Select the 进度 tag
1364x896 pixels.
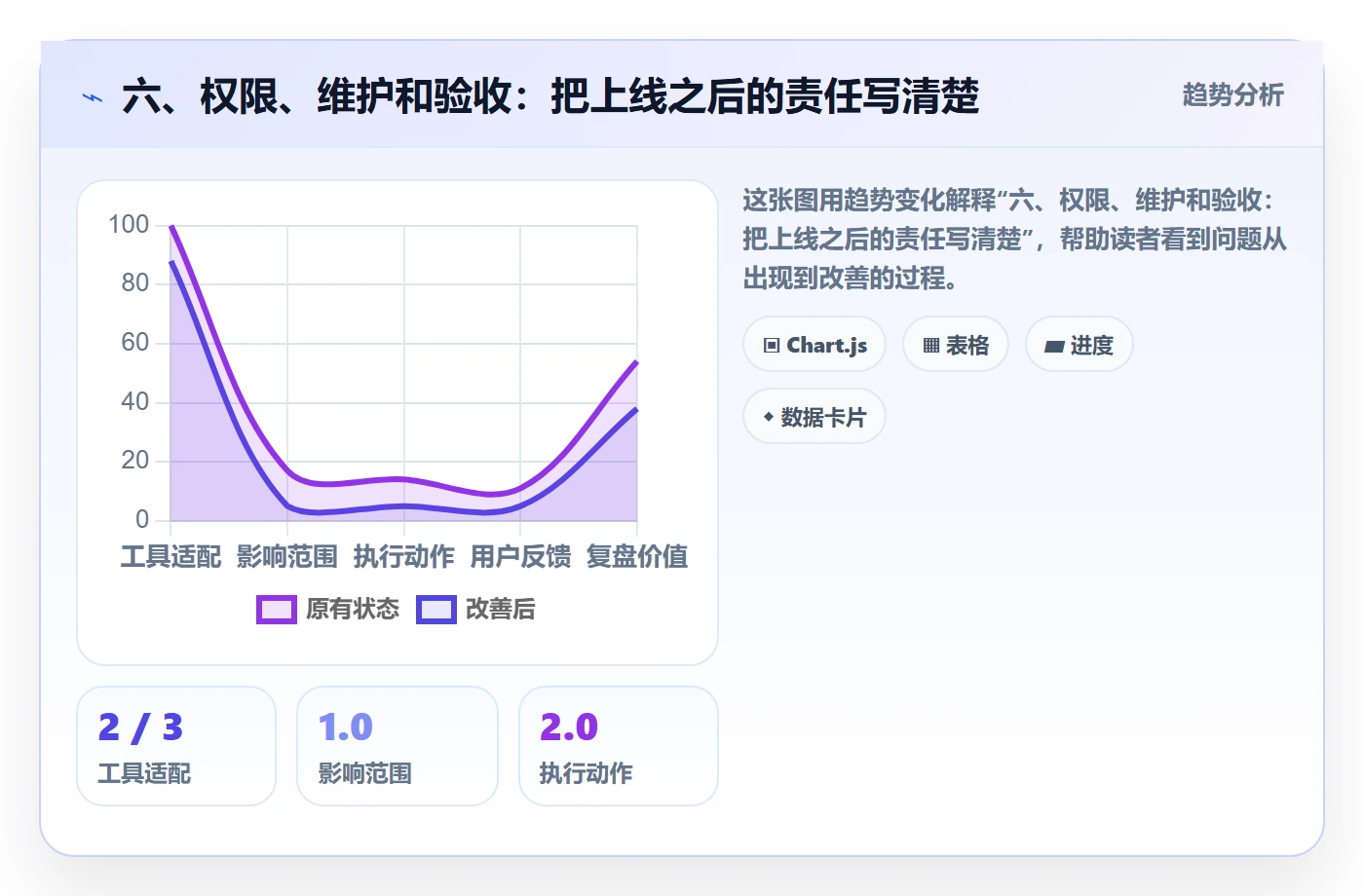[1080, 345]
